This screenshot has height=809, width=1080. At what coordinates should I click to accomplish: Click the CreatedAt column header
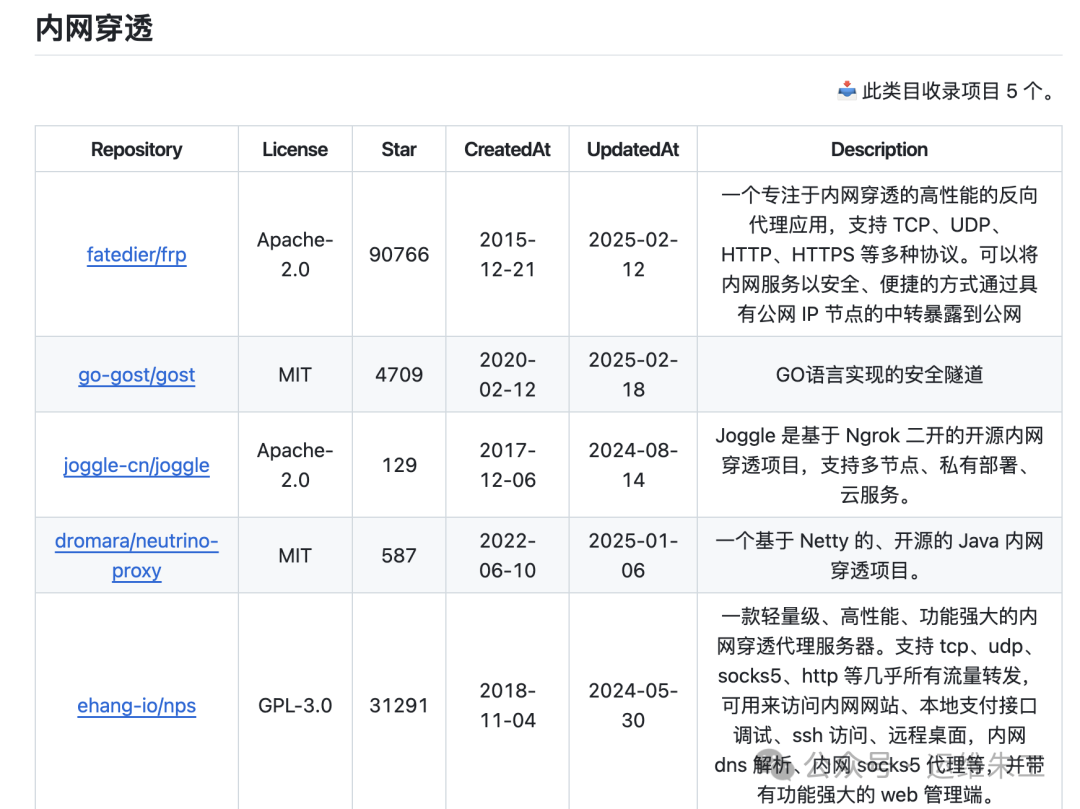507,149
